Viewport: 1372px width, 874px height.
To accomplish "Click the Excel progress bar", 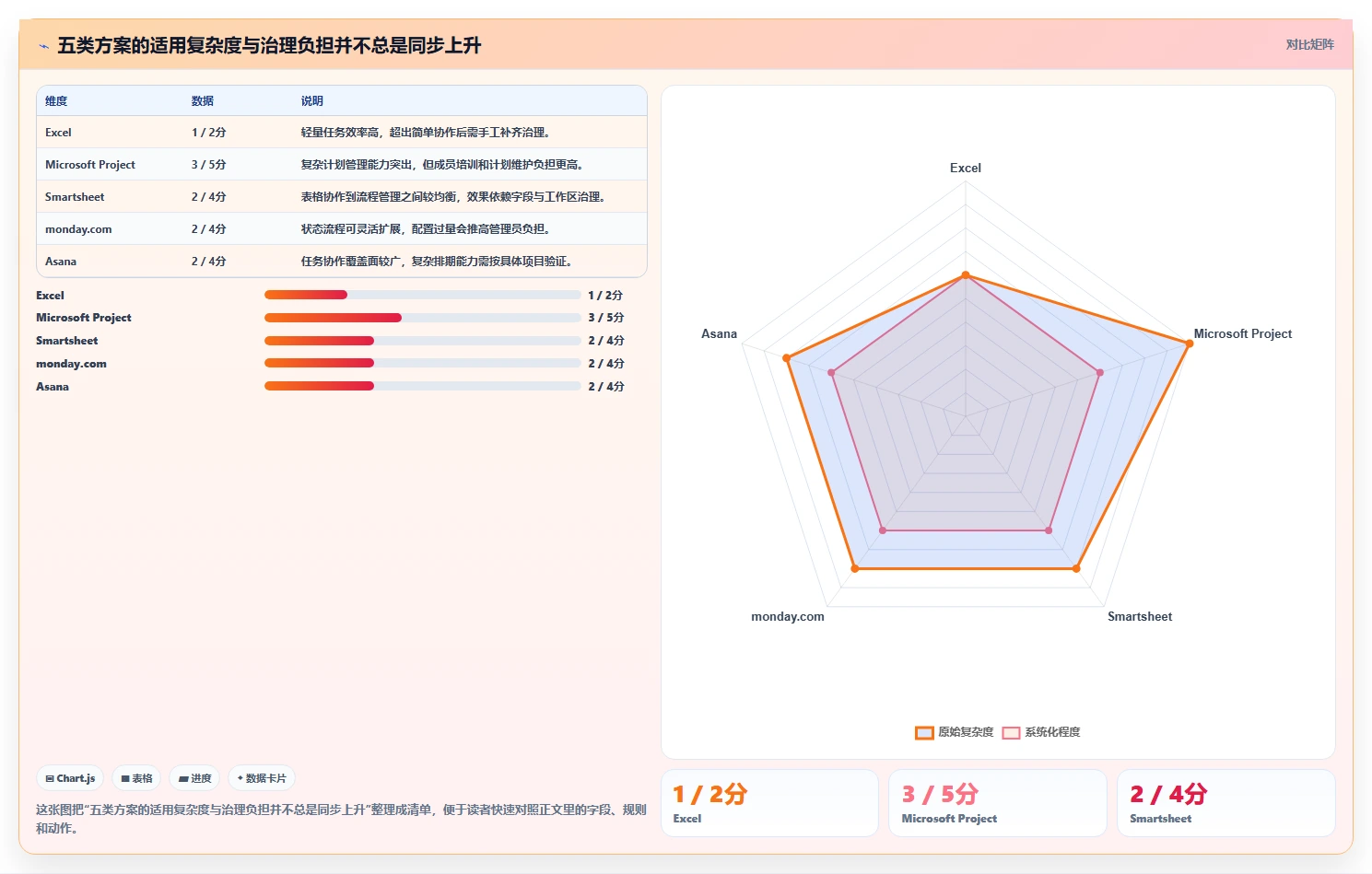I will coord(422,295).
